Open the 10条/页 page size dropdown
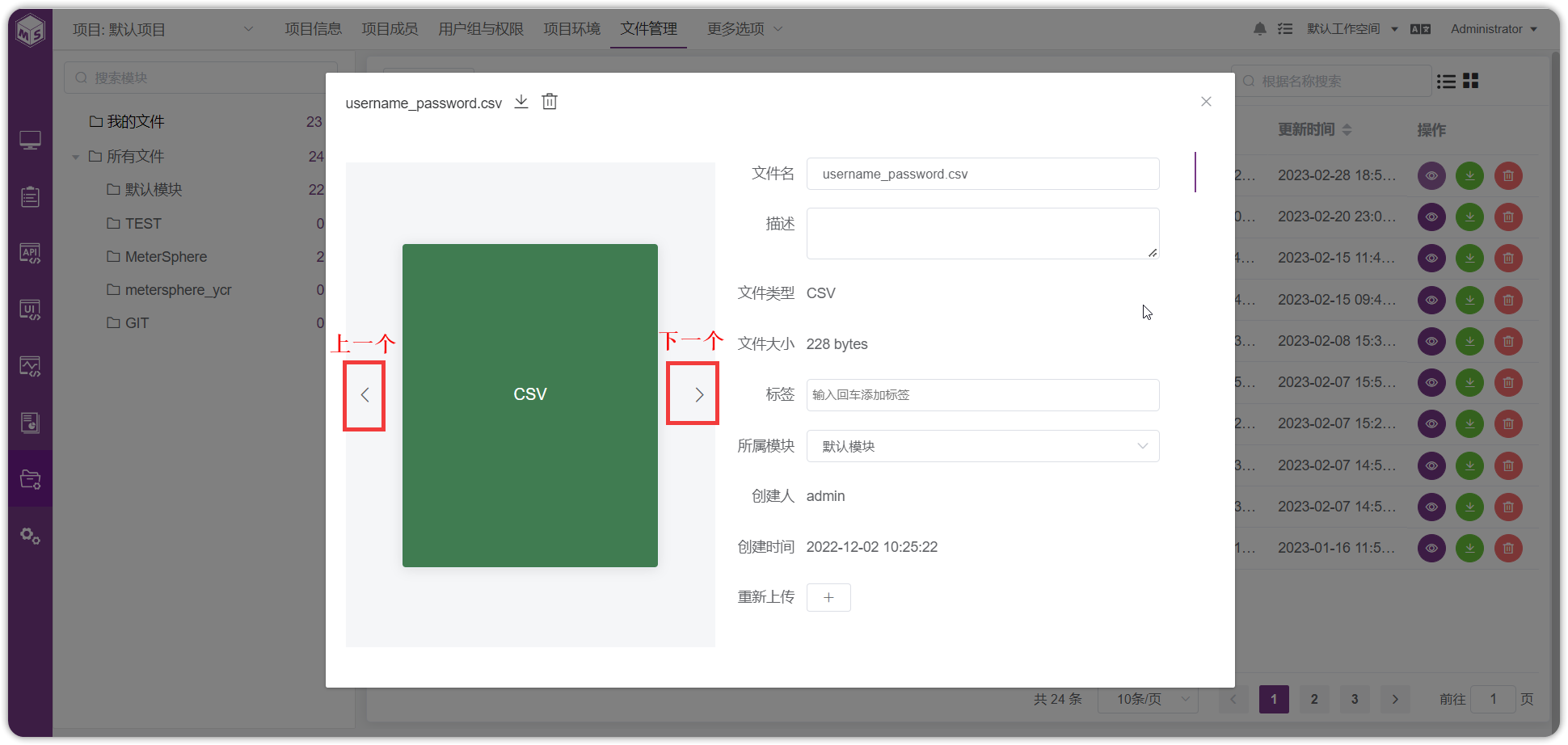1568x745 pixels. (x=1148, y=699)
